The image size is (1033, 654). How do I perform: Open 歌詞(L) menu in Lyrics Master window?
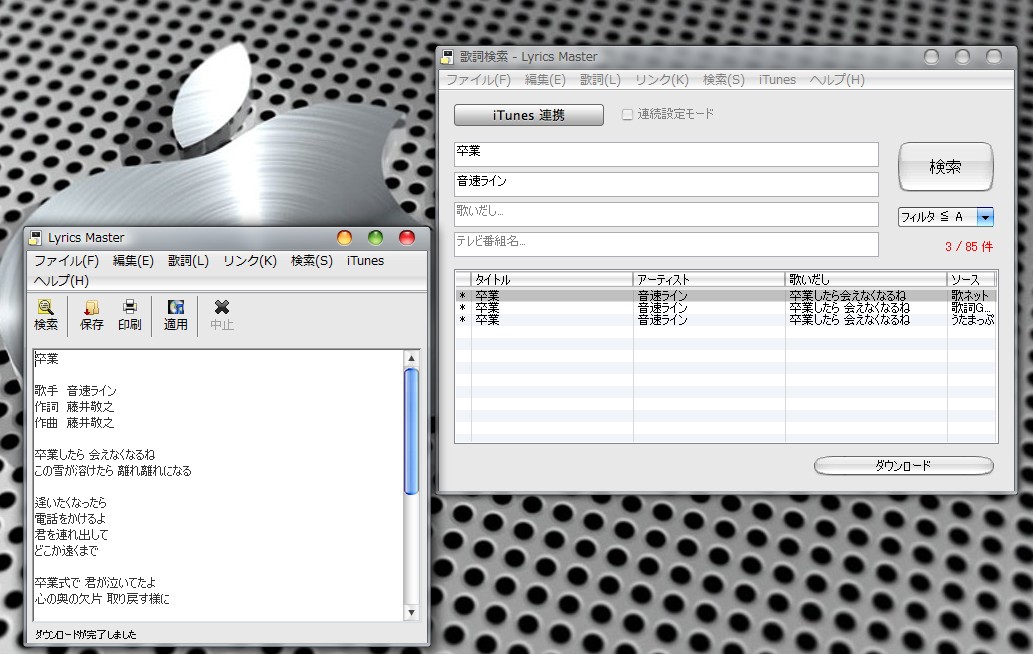click(188, 261)
